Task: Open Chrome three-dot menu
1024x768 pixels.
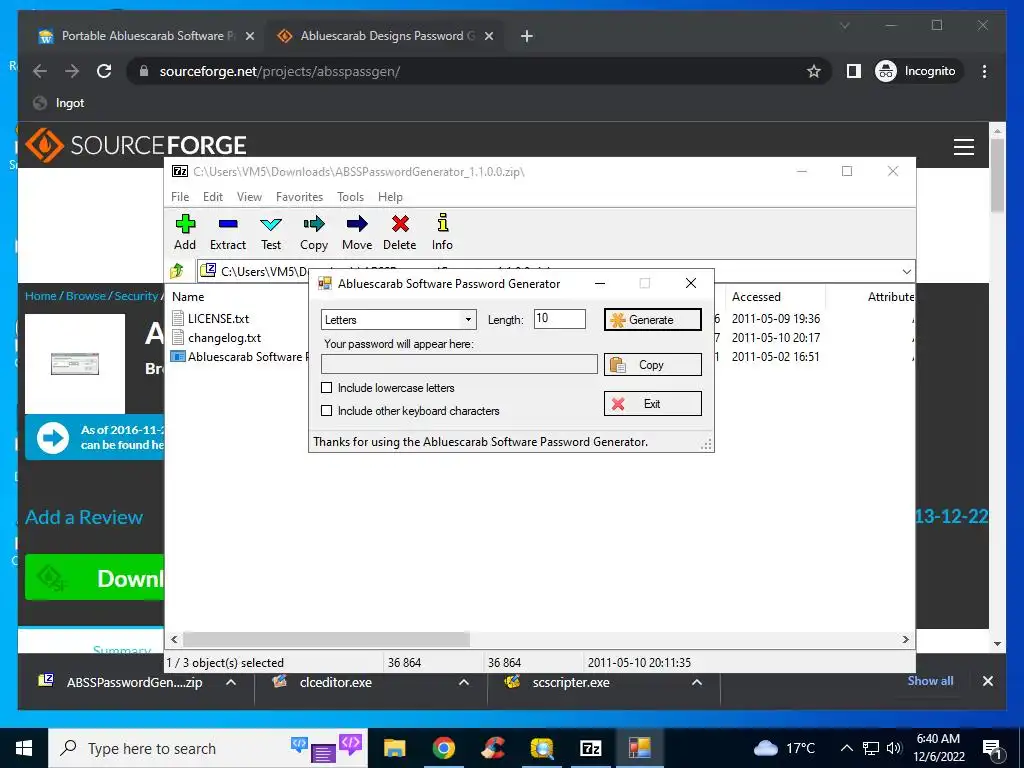Action: (x=984, y=71)
